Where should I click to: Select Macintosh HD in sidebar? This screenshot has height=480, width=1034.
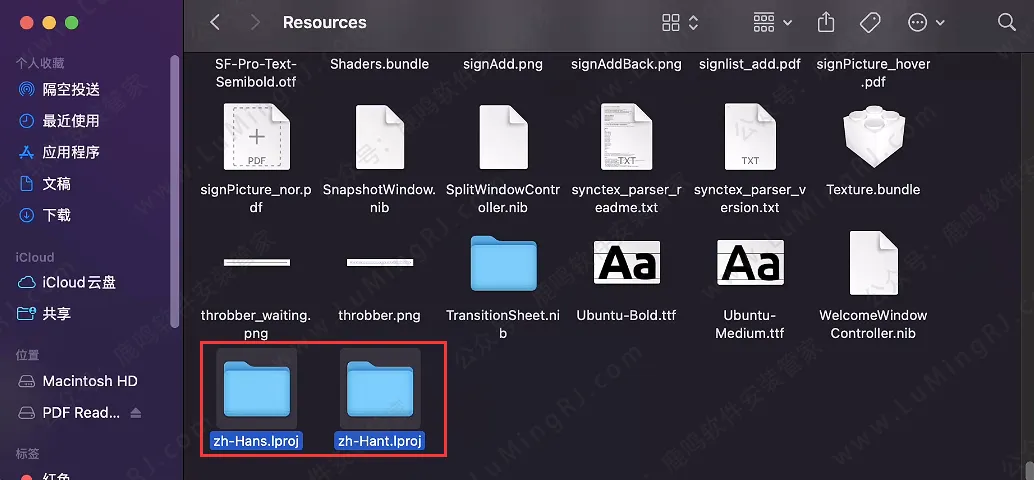89,381
